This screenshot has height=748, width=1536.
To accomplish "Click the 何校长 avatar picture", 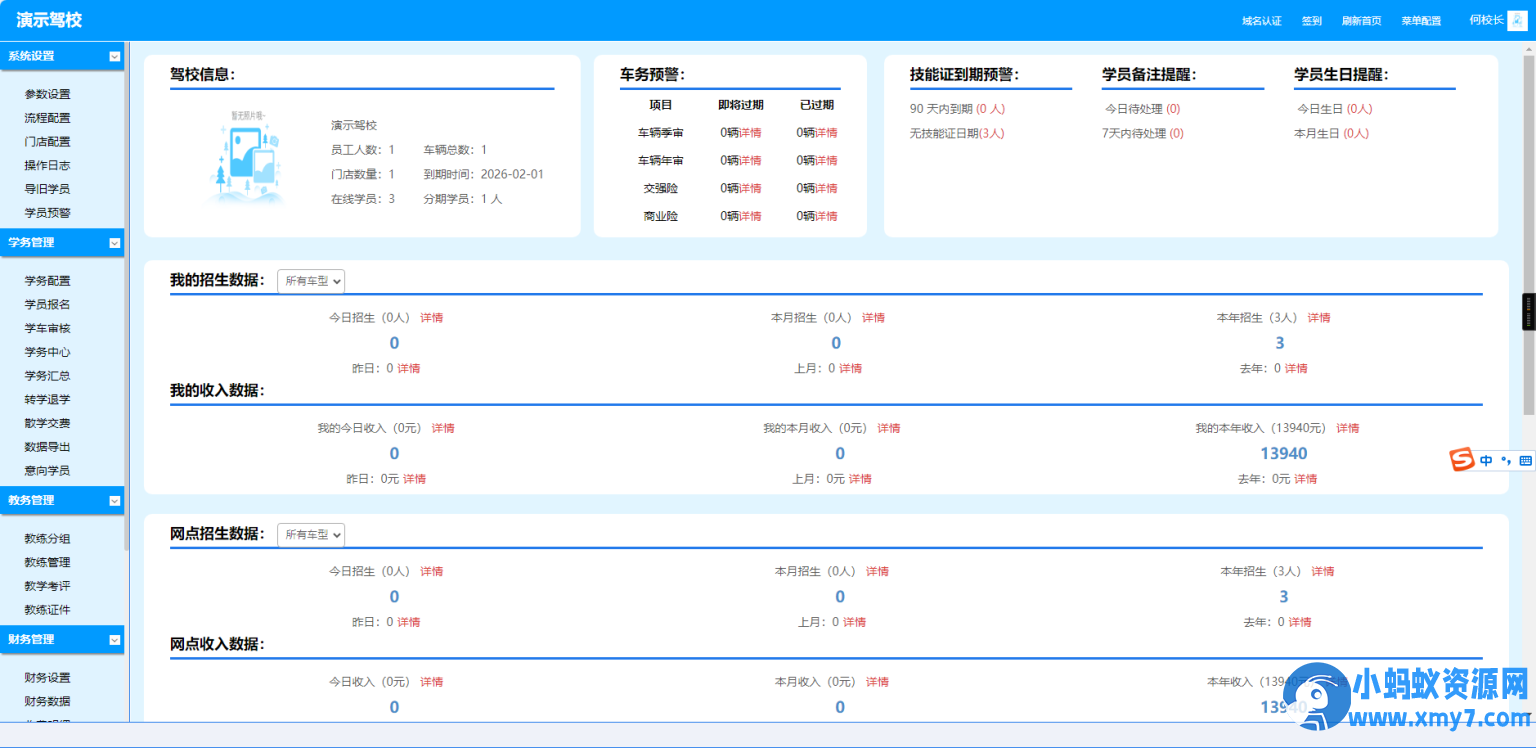I will (1517, 19).
